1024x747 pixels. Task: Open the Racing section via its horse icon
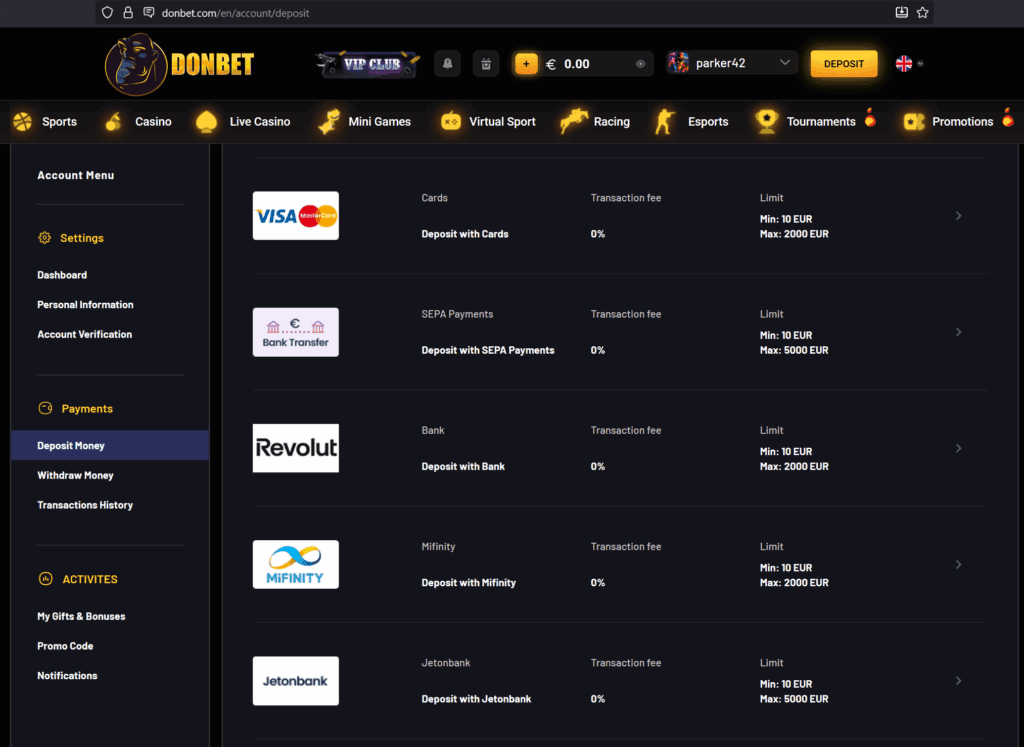572,121
